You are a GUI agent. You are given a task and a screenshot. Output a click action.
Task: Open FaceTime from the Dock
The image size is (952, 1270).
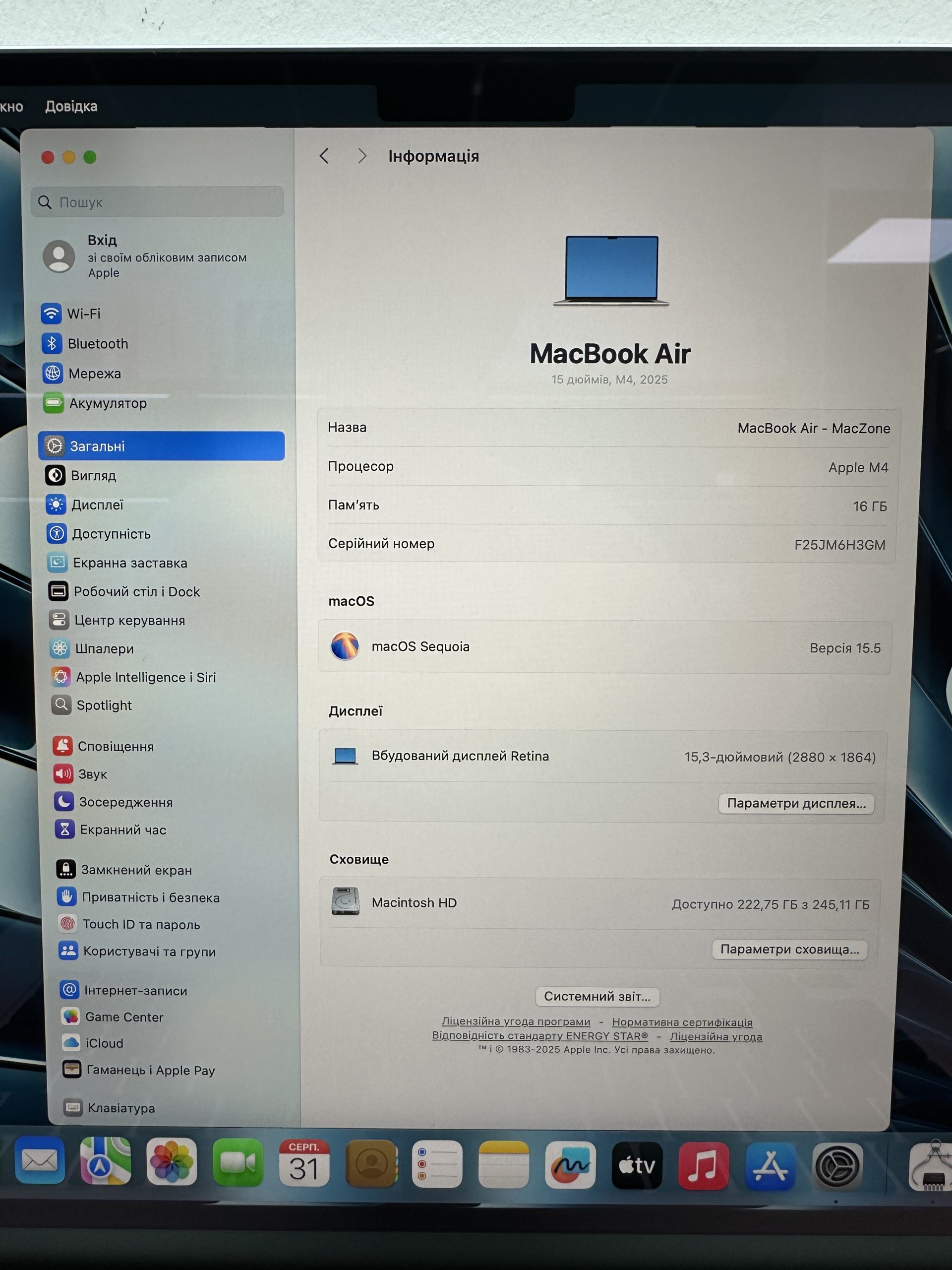(x=238, y=1163)
